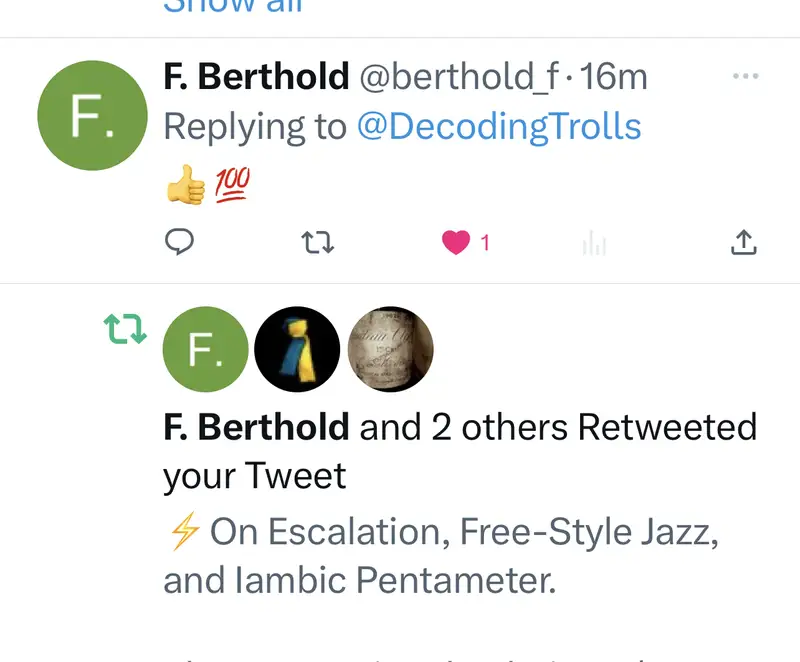Click the thumbs up and 100 emoji reply
This screenshot has width=800, height=662.
tap(207, 184)
